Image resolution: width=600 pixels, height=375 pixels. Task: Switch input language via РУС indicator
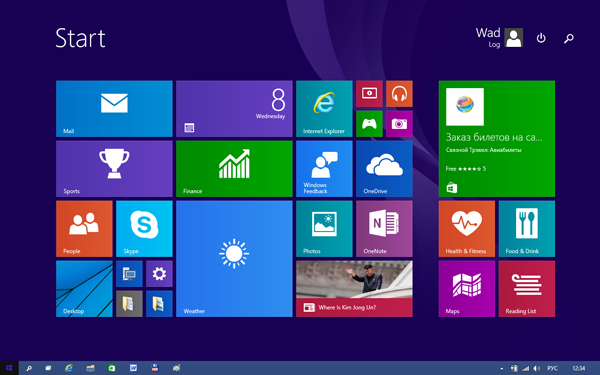(x=553, y=368)
